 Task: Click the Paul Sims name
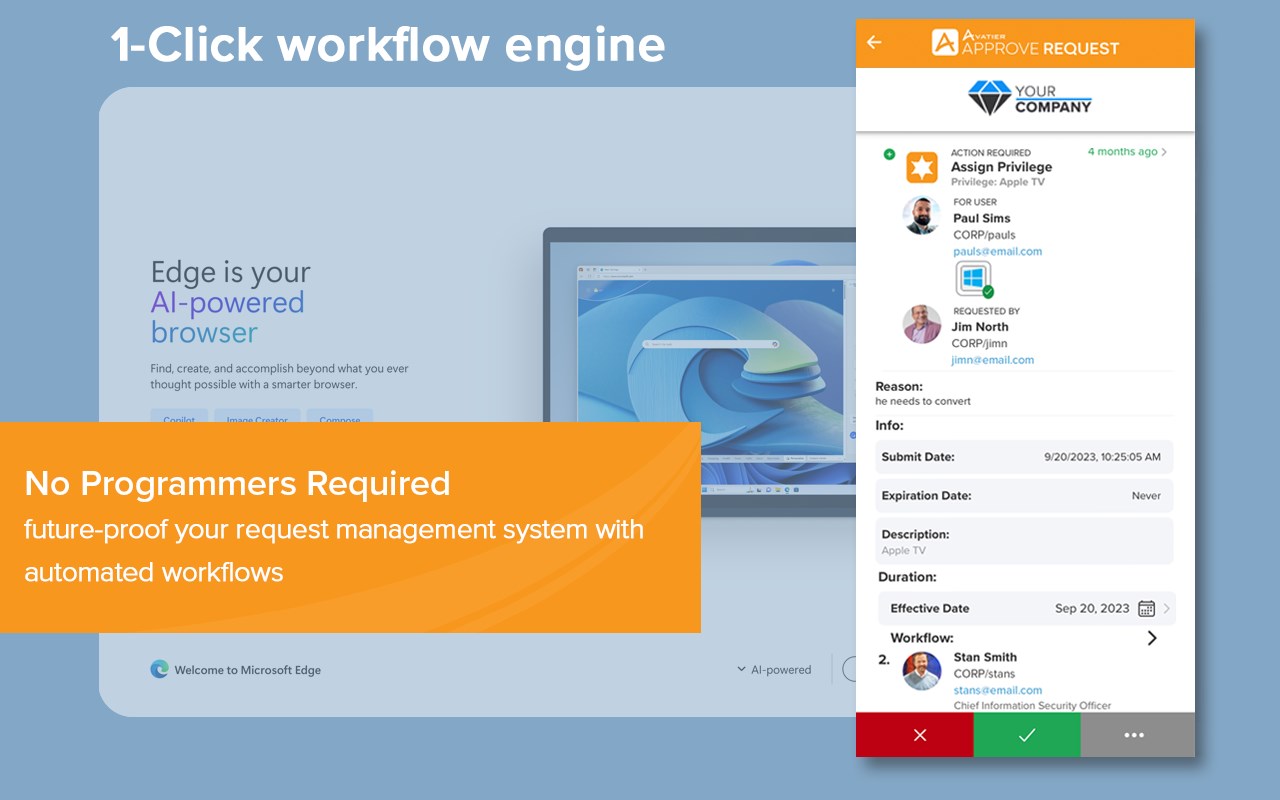coord(982,218)
